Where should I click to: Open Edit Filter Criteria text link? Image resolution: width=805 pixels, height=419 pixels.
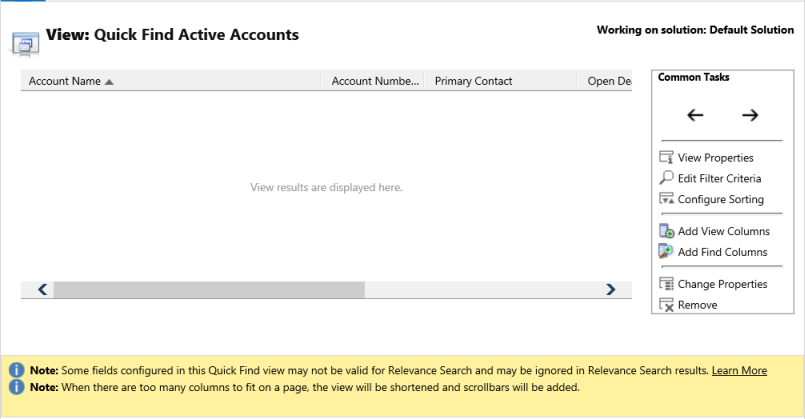pyautogui.click(x=719, y=178)
